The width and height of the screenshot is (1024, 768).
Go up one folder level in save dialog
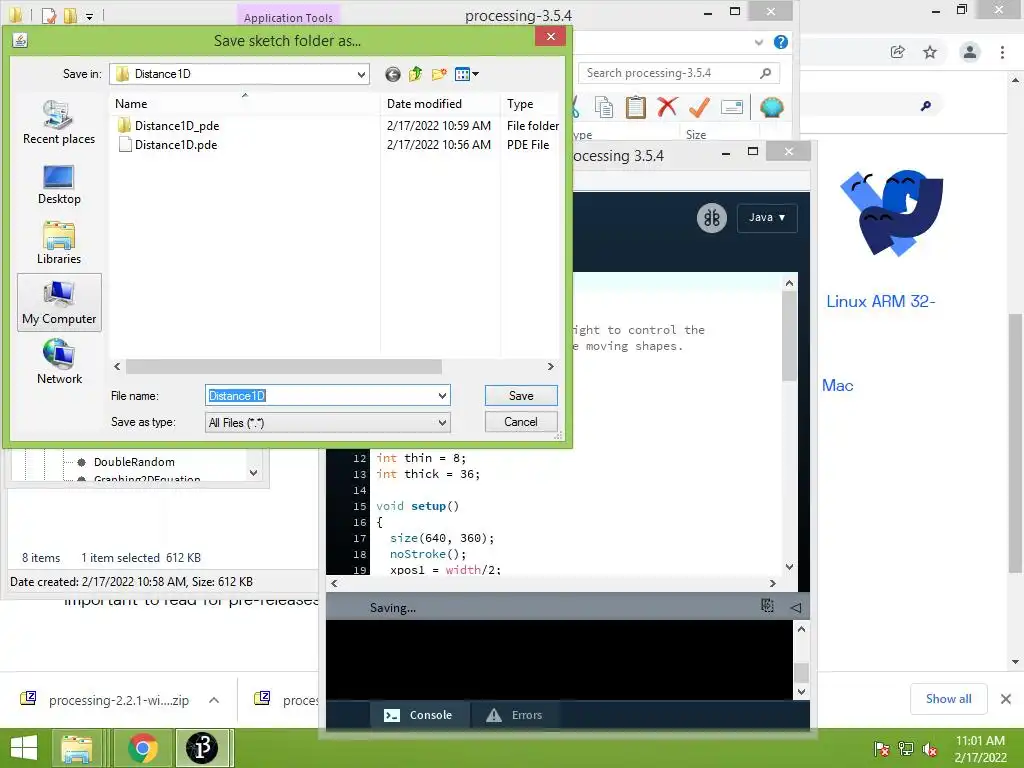click(x=415, y=74)
